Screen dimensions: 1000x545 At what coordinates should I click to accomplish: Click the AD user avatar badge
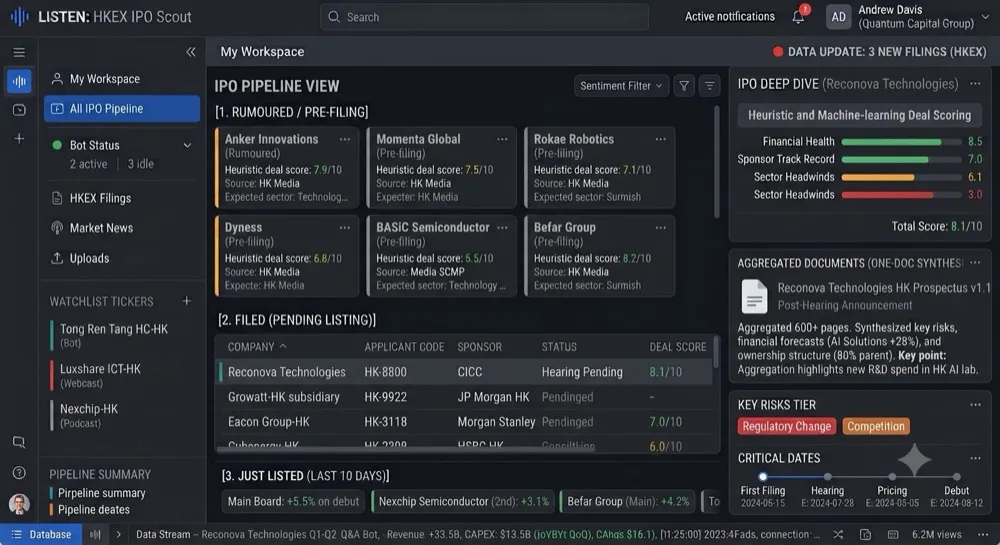pyautogui.click(x=839, y=17)
